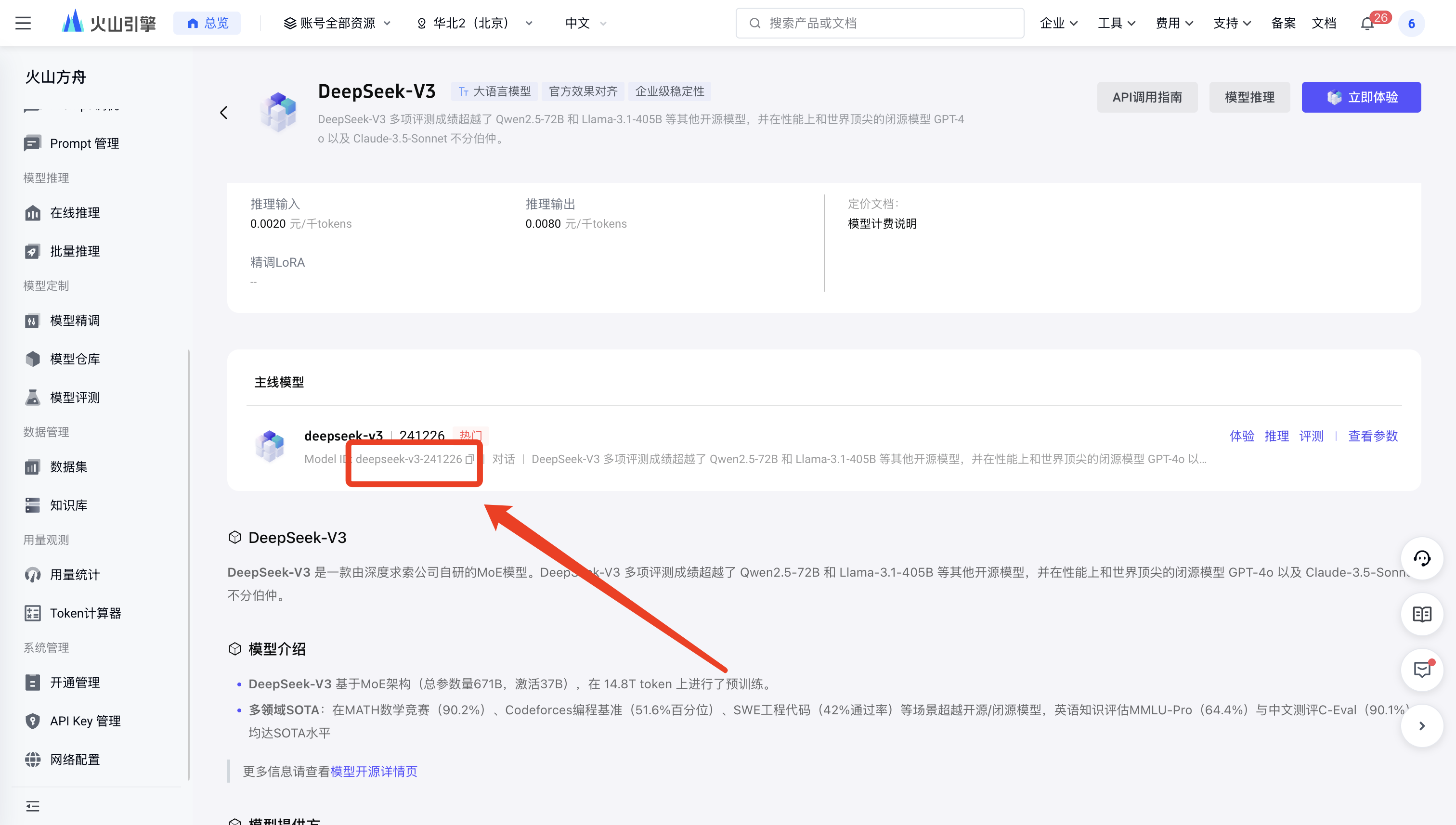Open 用量统计 in sidebar

[62, 575]
